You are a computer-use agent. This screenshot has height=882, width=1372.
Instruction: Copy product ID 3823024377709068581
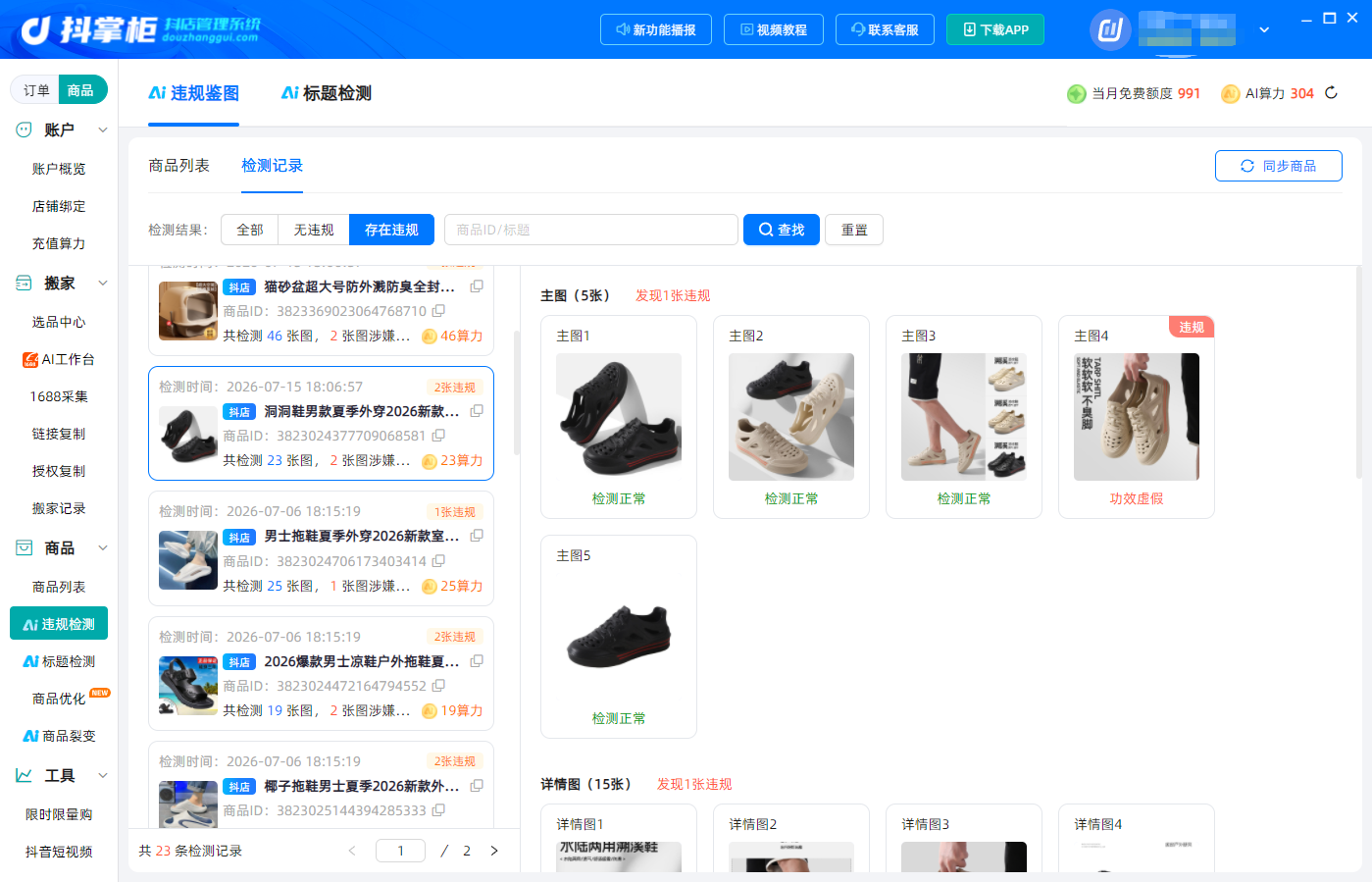[x=438, y=436]
